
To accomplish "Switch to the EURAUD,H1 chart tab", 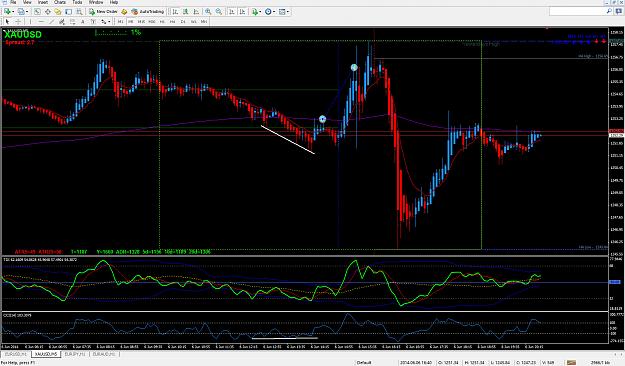I will (x=104, y=354).
